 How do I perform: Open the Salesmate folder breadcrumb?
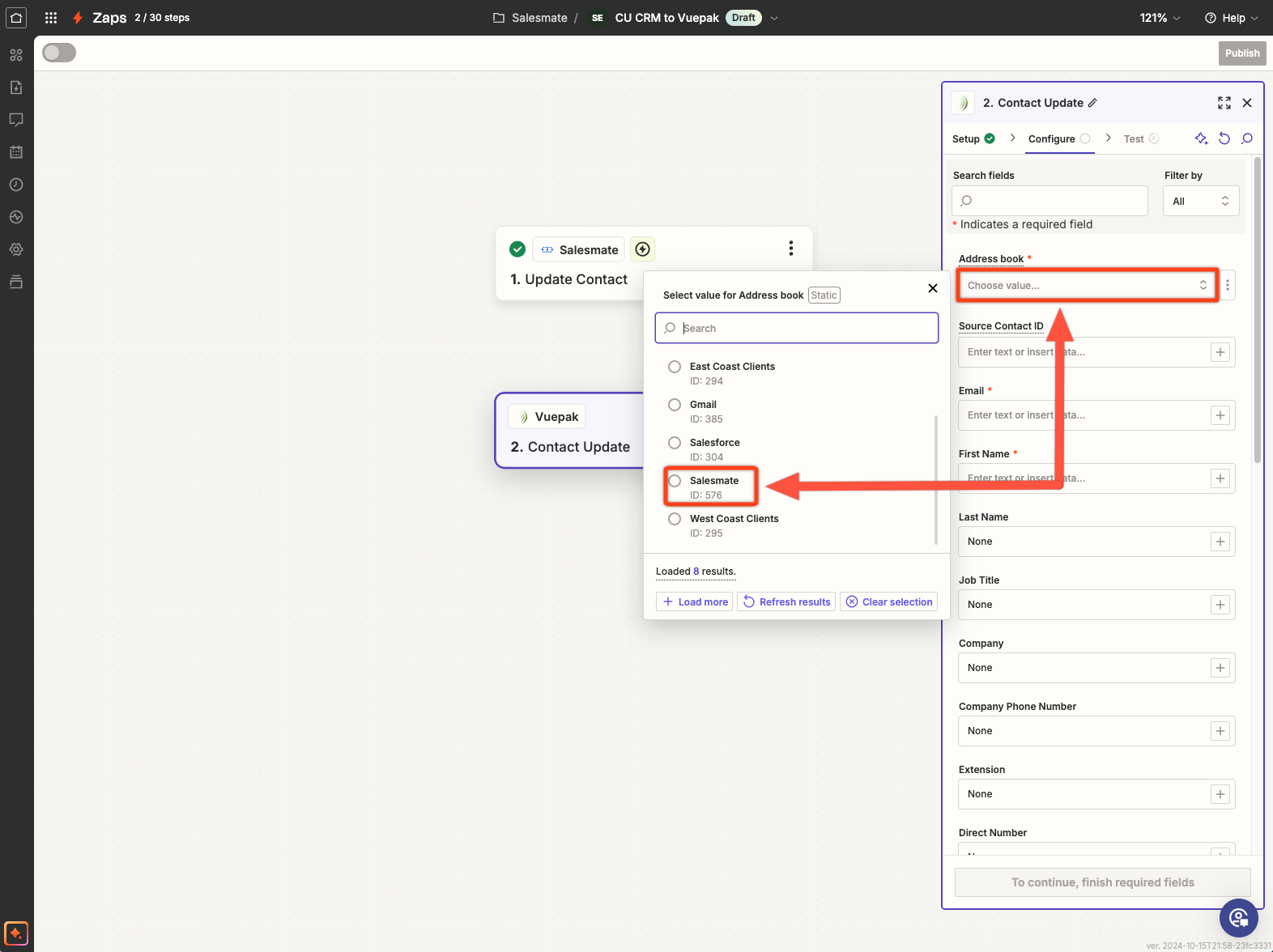pyautogui.click(x=530, y=18)
